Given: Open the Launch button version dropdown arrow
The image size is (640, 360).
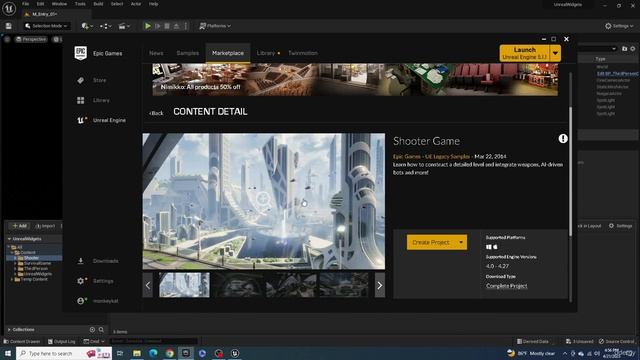Looking at the screenshot, I should tap(555, 53).
